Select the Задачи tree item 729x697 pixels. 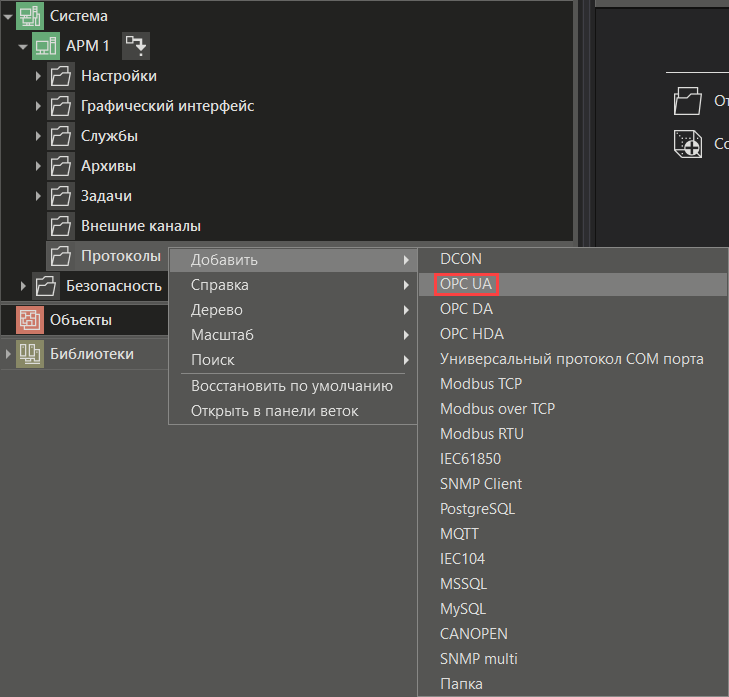106,196
